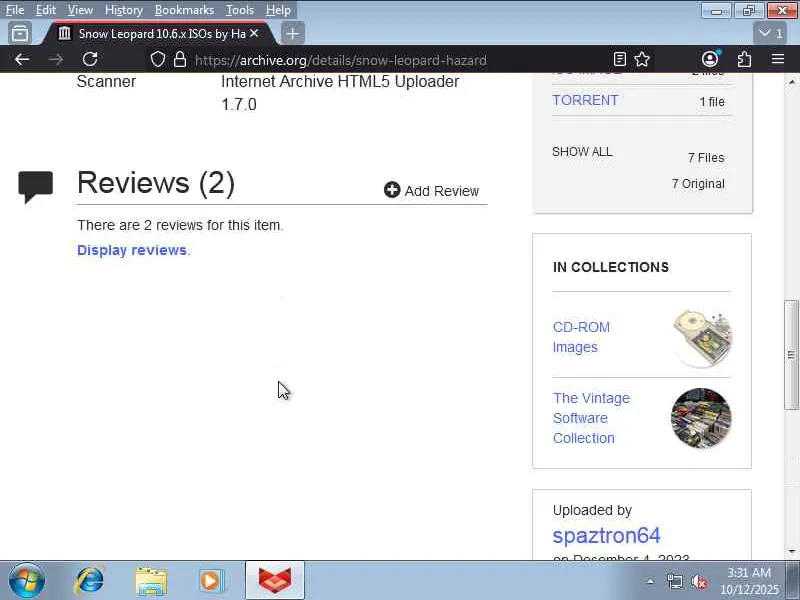This screenshot has width=800, height=600.
Task: Click the 'IN COLLECTIONS' heading
Action: pos(611,267)
